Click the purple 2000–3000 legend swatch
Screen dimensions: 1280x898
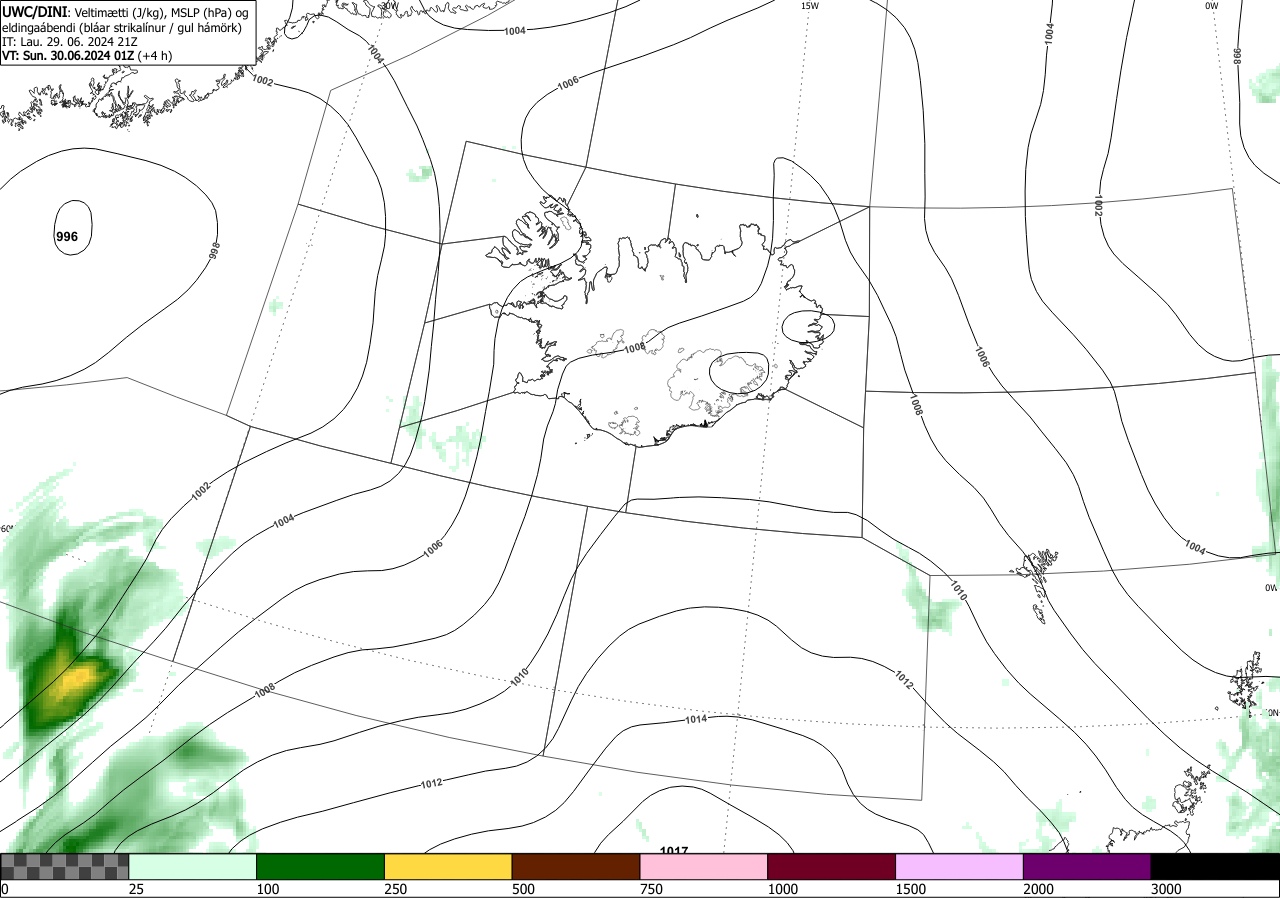[1087, 866]
